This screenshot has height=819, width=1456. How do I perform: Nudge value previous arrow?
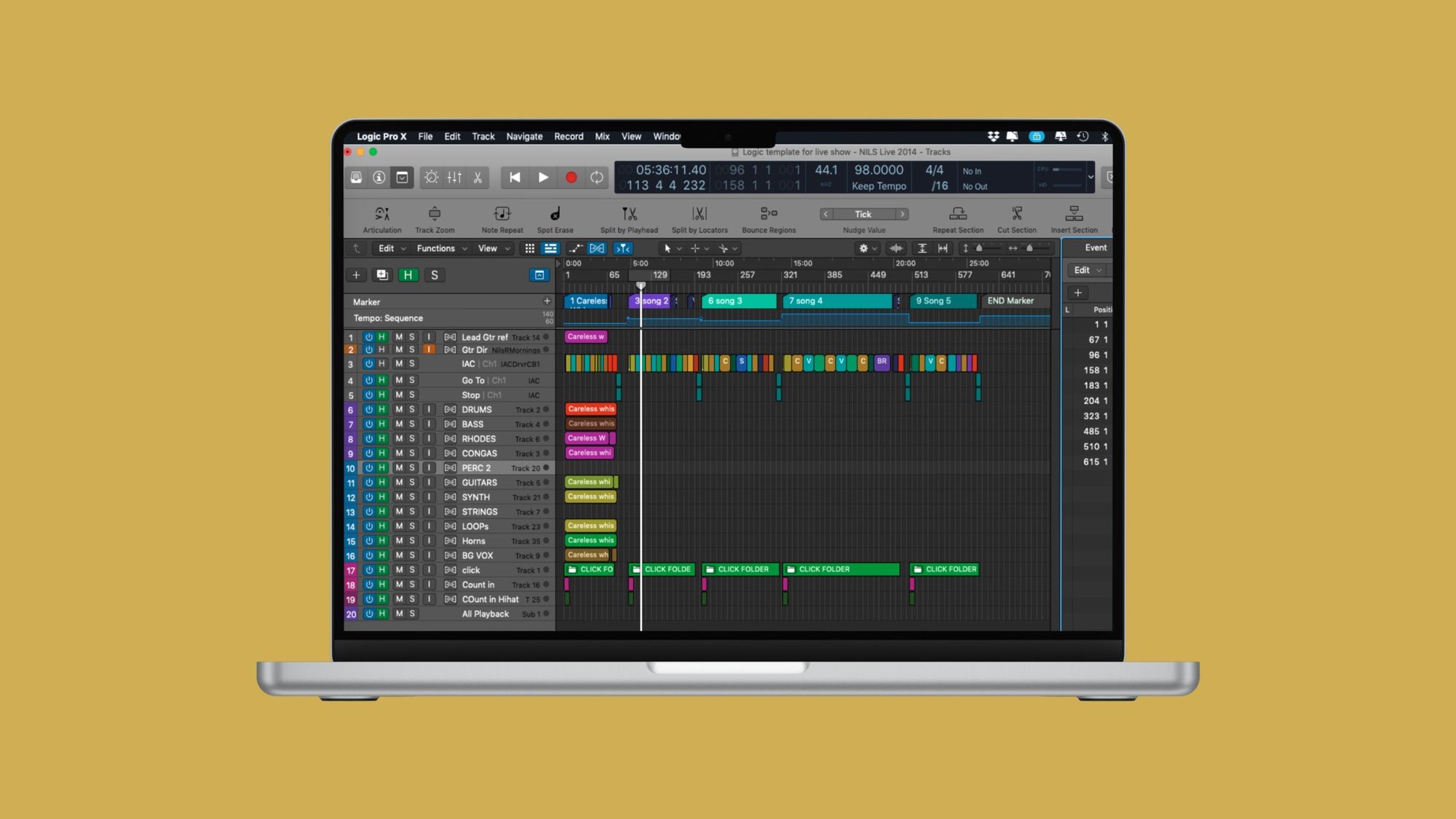(826, 214)
